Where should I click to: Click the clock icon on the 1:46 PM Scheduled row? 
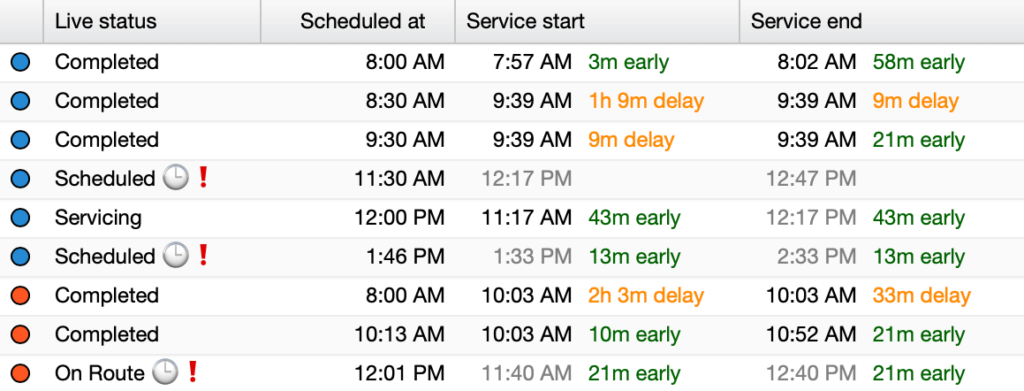pos(175,255)
